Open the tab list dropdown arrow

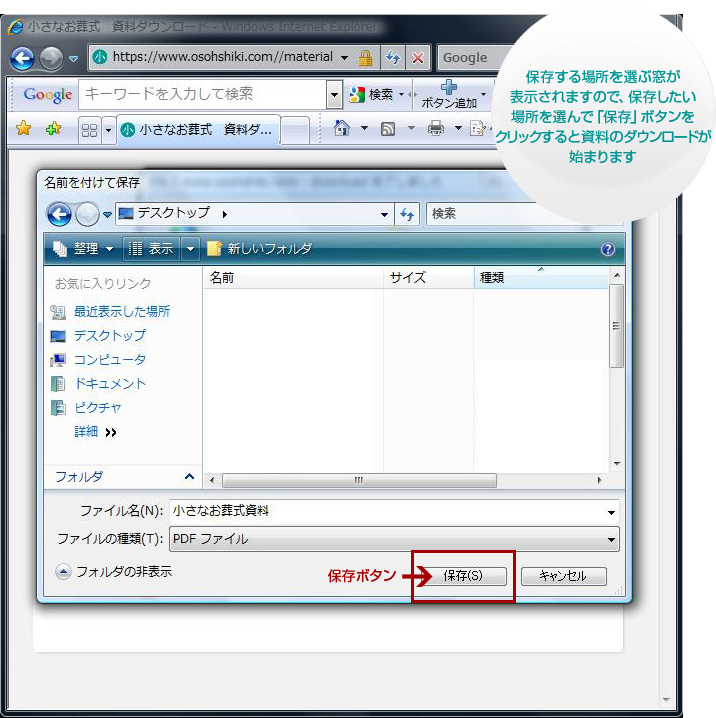(x=108, y=130)
